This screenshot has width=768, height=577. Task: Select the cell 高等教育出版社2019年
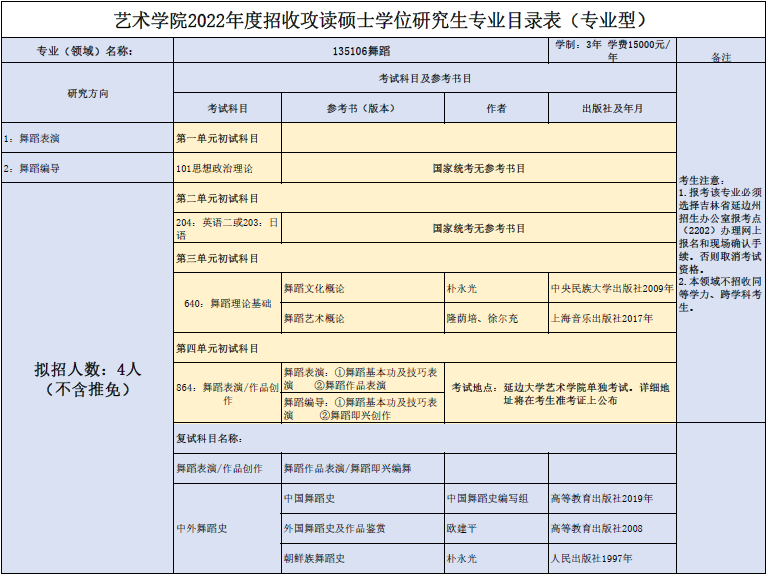612,498
